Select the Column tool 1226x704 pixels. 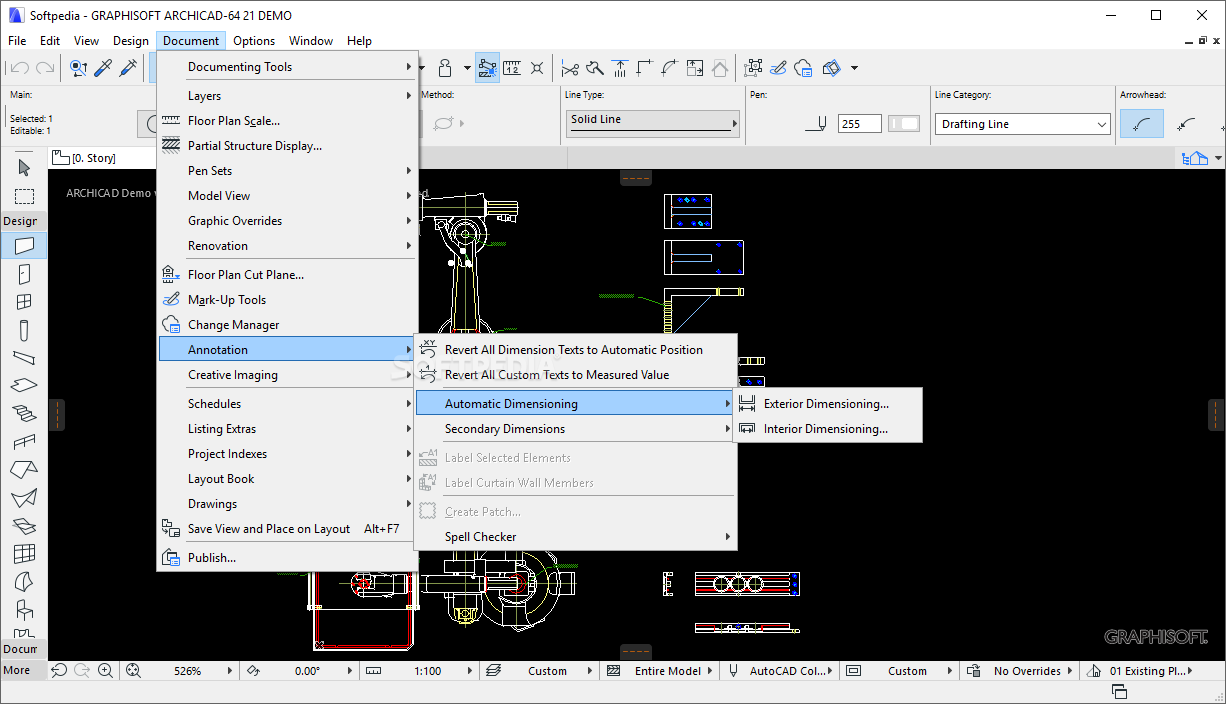pyautogui.click(x=24, y=329)
